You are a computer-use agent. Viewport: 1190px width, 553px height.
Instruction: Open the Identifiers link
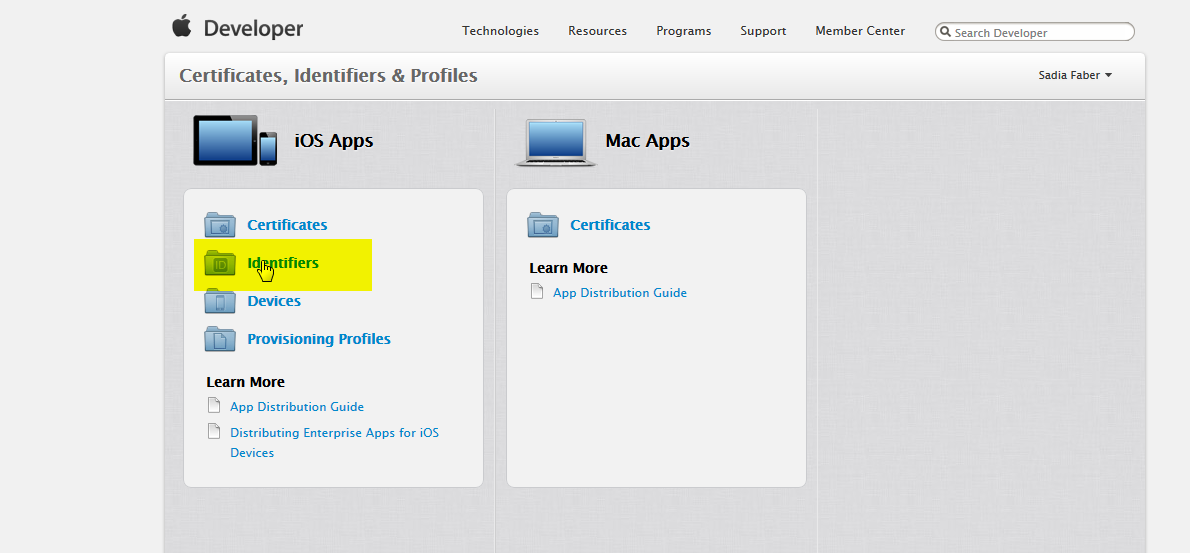(283, 263)
